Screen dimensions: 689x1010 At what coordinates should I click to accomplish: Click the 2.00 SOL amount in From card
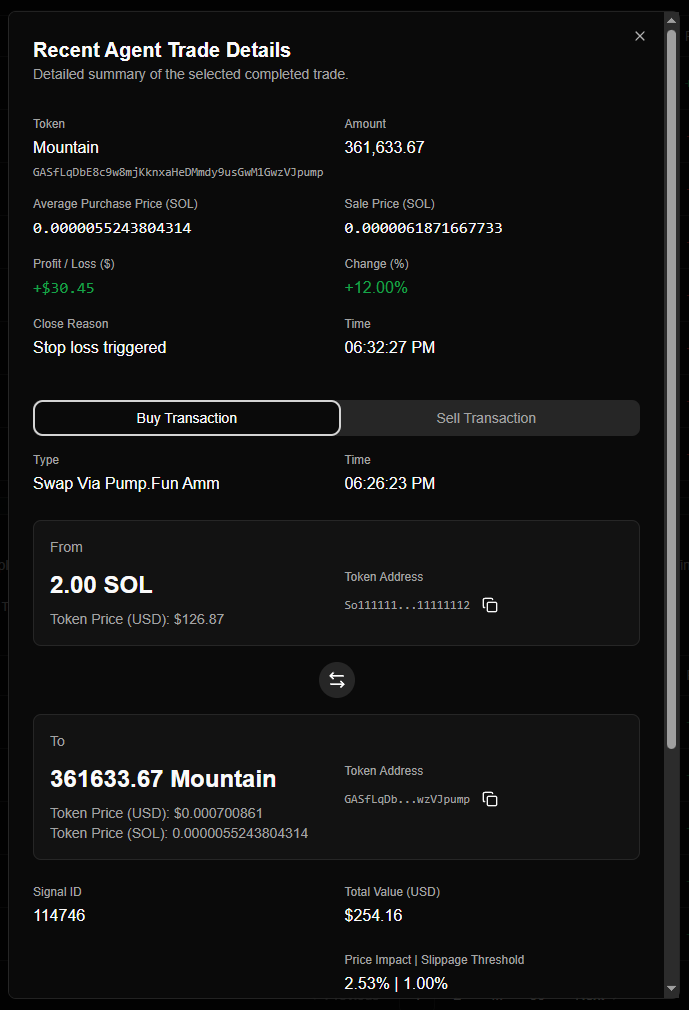(101, 585)
